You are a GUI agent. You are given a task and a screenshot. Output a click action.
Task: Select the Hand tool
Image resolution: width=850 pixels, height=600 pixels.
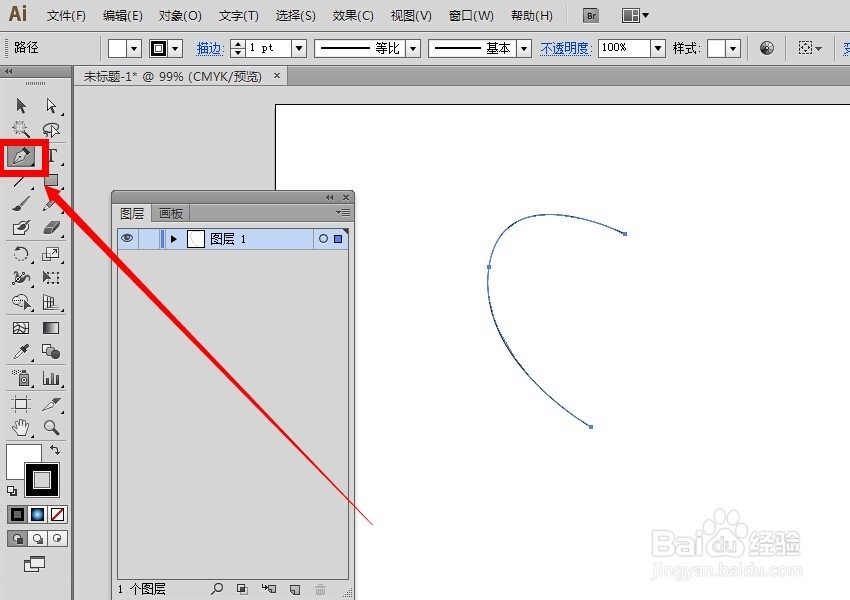coord(21,428)
